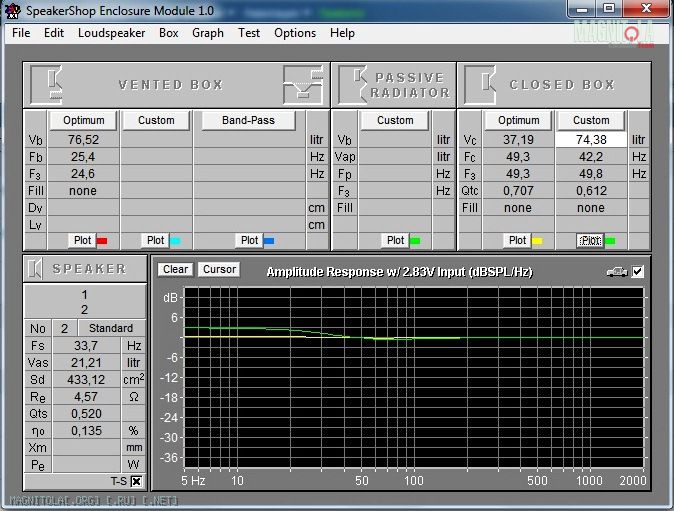Open the Help menu
Image resolution: width=674 pixels, height=511 pixels.
(342, 33)
